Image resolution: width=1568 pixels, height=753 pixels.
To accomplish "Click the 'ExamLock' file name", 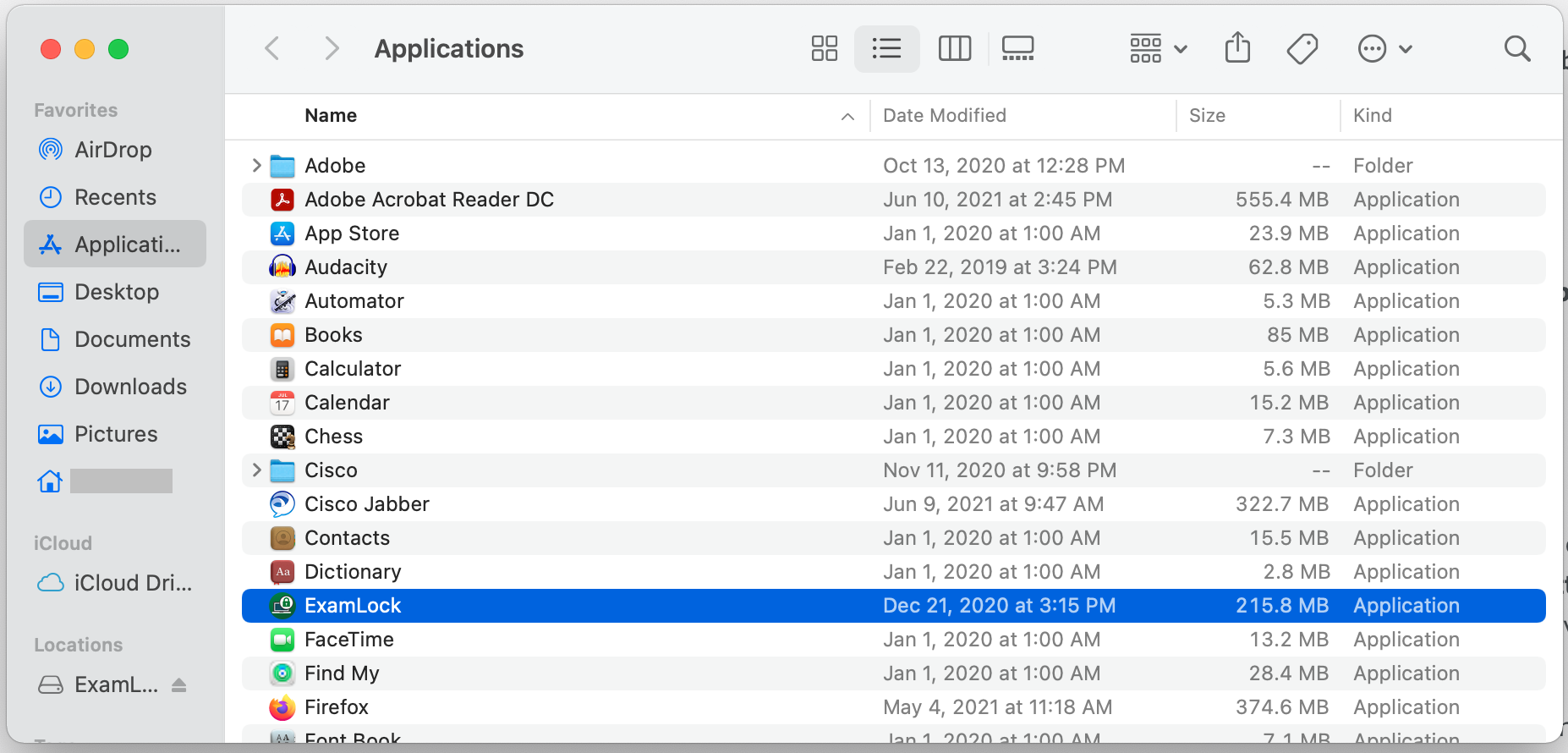I will pyautogui.click(x=353, y=606).
